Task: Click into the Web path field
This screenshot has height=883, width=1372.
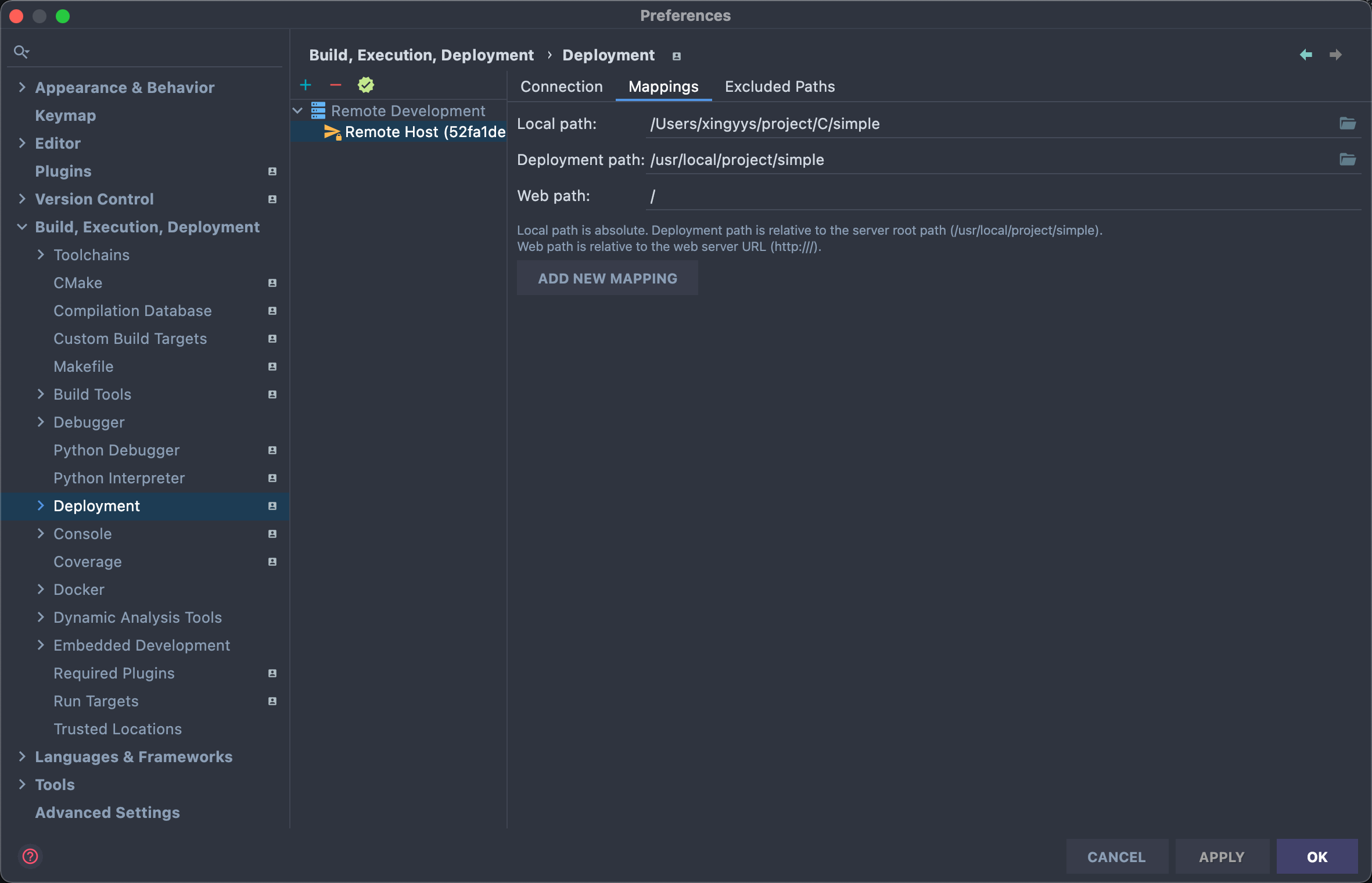Action: [987, 196]
